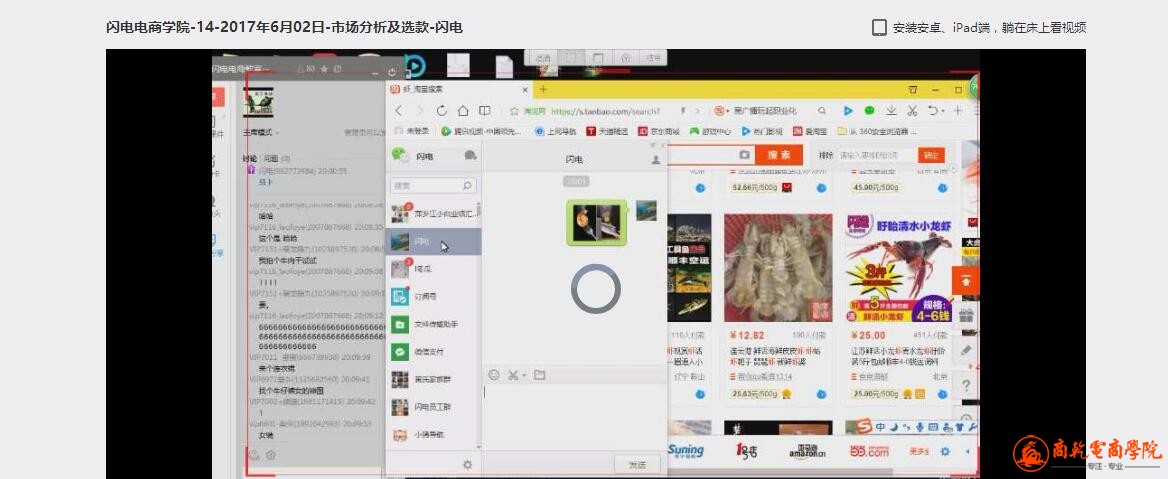Click the orange back-to-top button
1168x479 pixels.
965,281
